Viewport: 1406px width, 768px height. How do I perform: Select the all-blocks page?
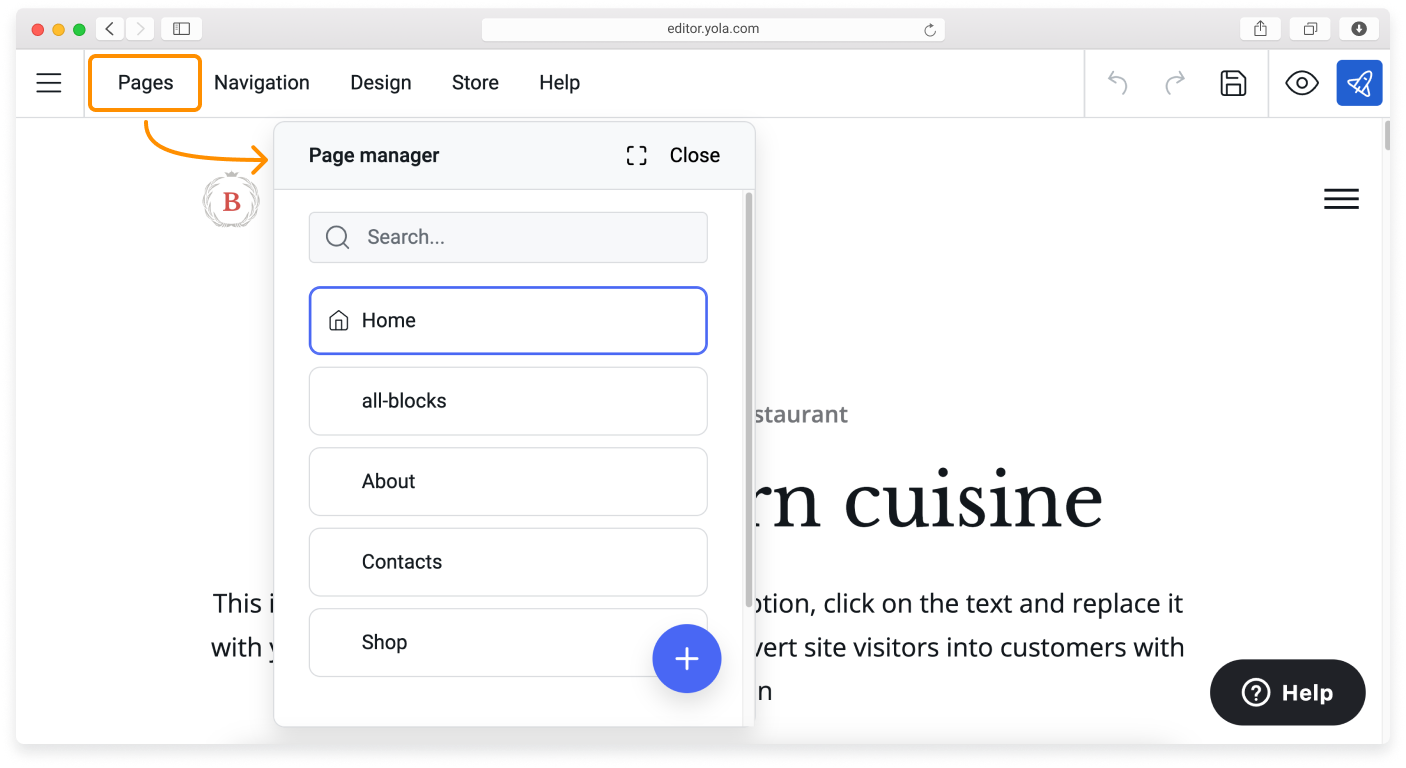508,401
